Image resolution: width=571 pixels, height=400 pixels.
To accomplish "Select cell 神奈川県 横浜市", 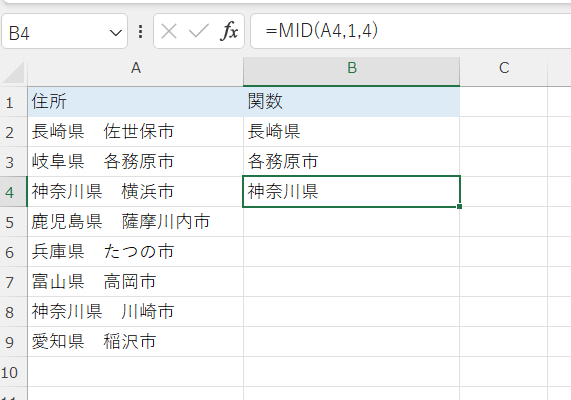I will [x=135, y=192].
